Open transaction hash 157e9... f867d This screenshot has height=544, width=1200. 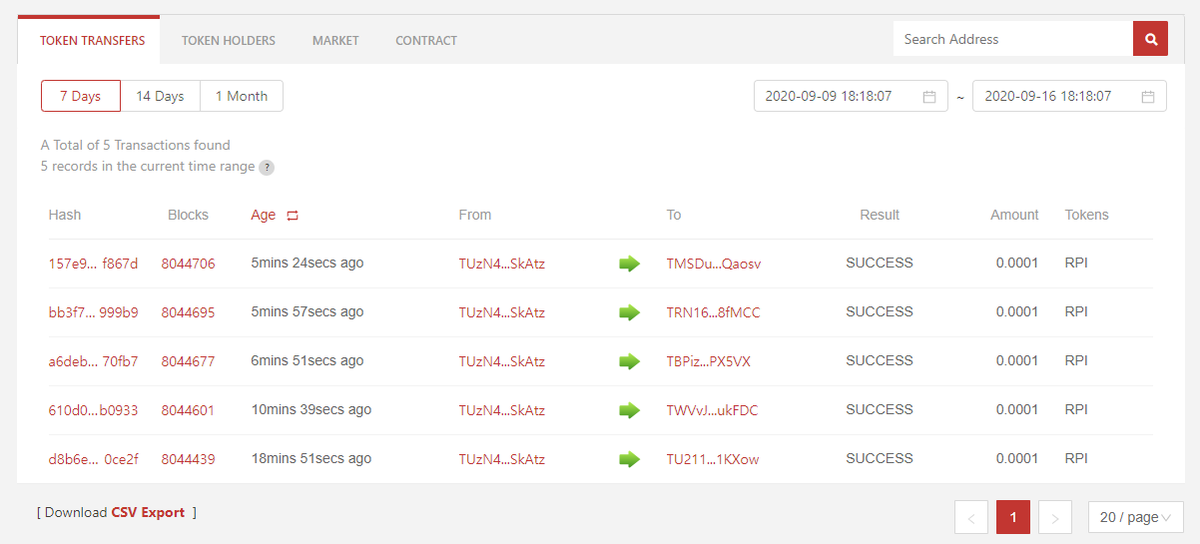coord(93,263)
